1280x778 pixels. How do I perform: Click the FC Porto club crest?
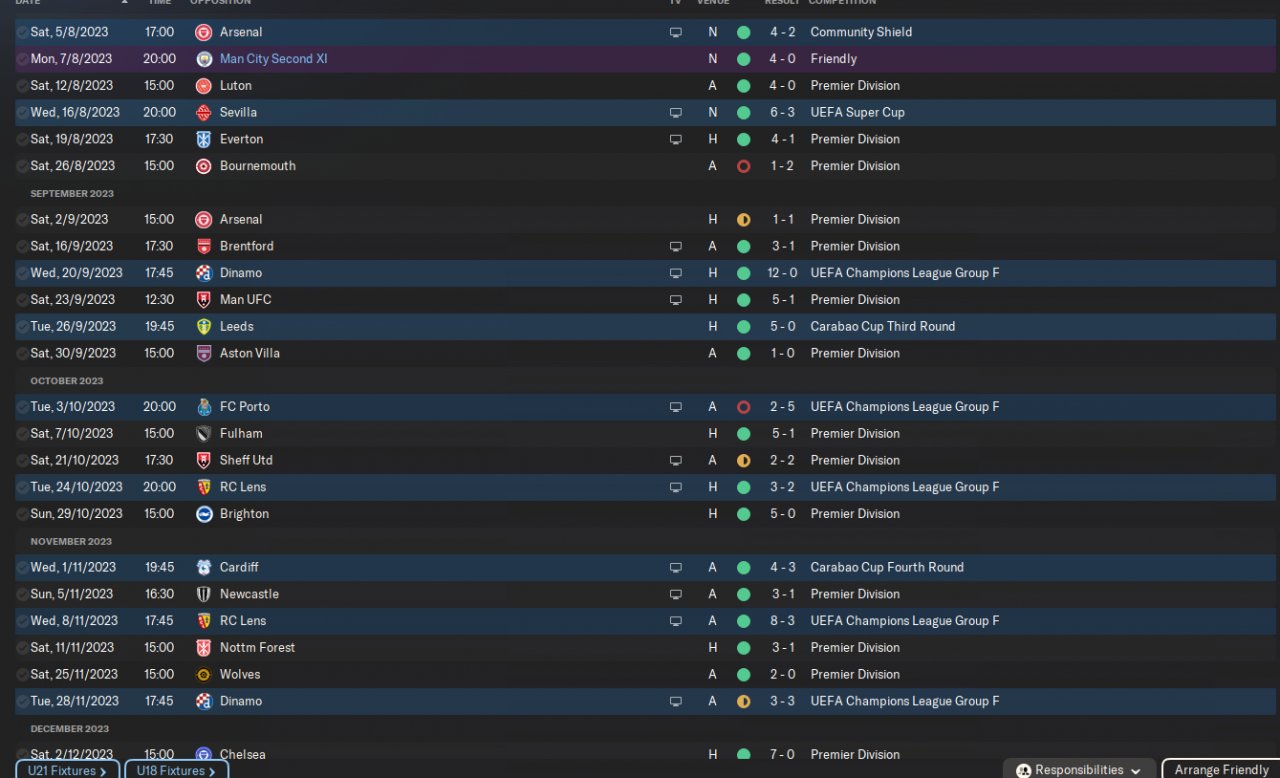(x=204, y=407)
